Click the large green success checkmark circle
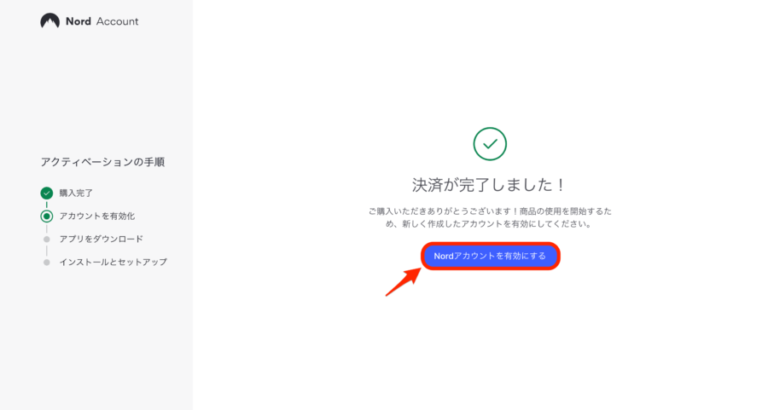768x410 pixels. coord(490,144)
